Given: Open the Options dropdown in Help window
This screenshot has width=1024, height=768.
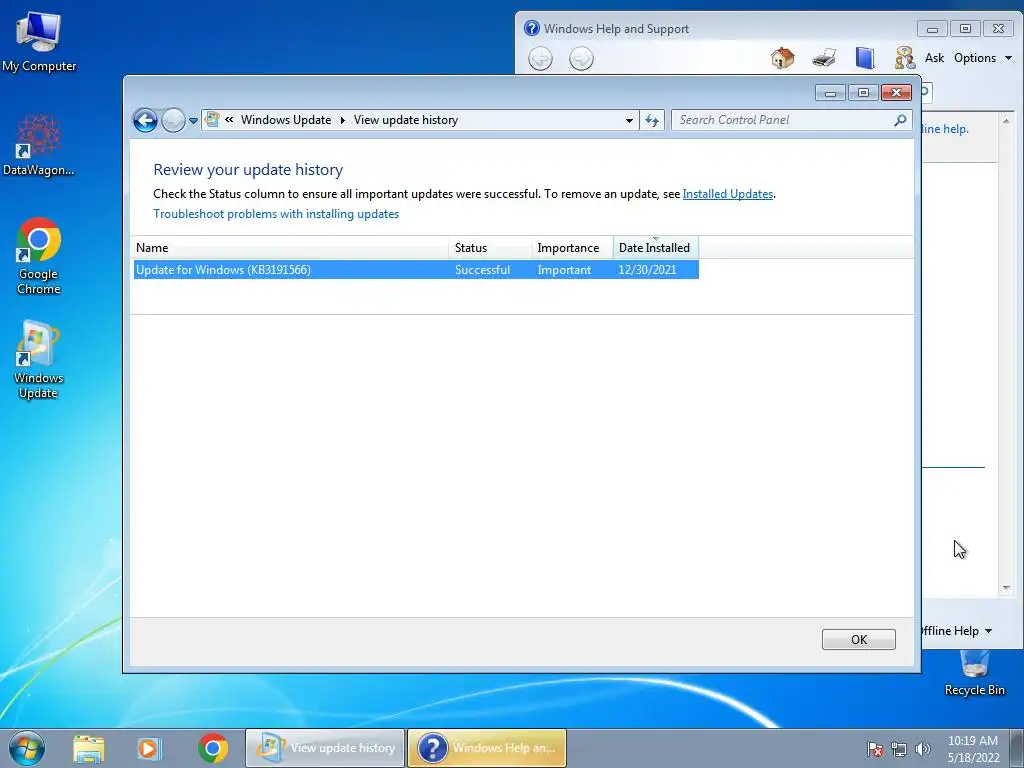Looking at the screenshot, I should pos(983,58).
